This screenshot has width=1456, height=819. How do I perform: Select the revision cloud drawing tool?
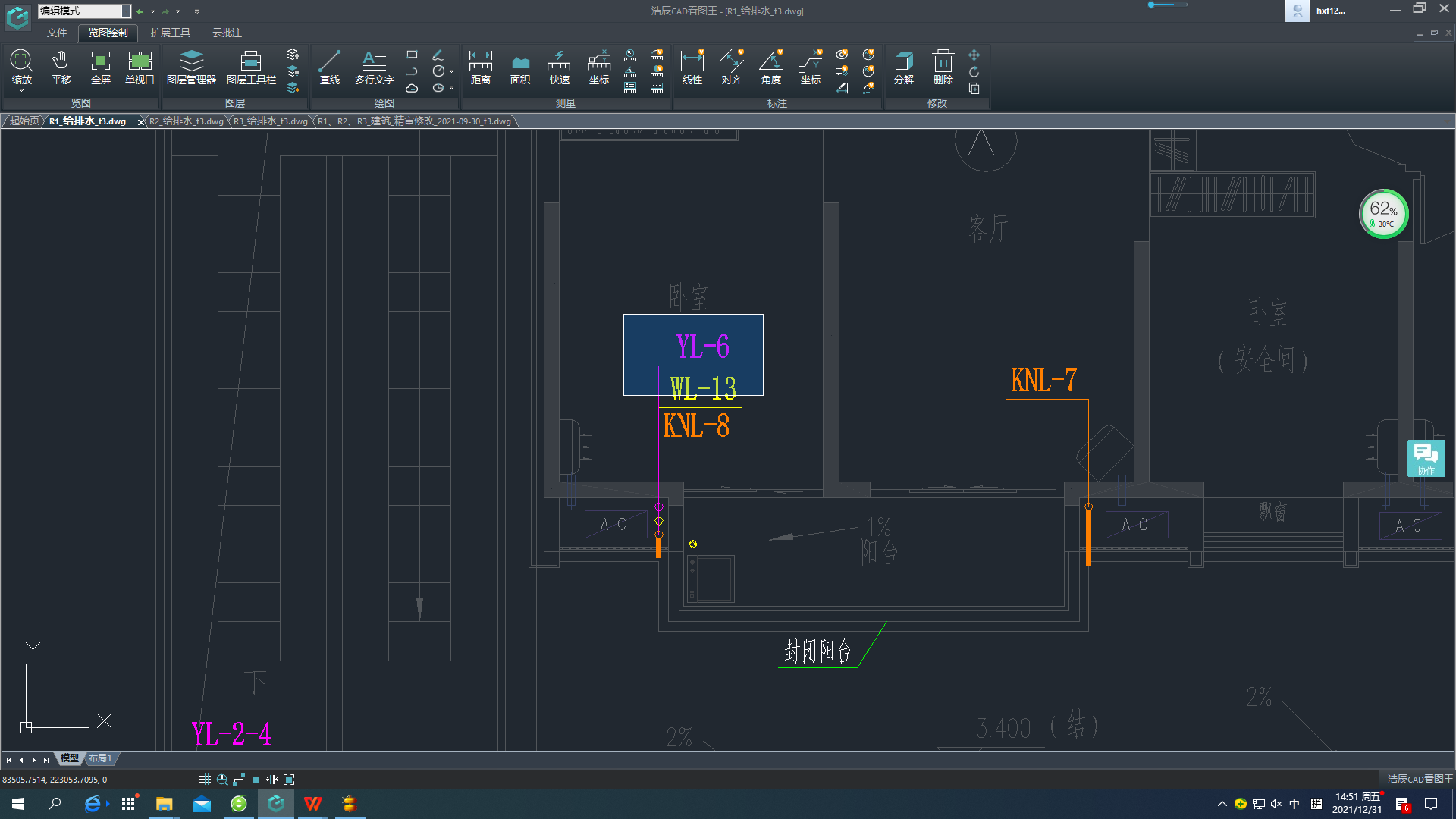coord(412,88)
